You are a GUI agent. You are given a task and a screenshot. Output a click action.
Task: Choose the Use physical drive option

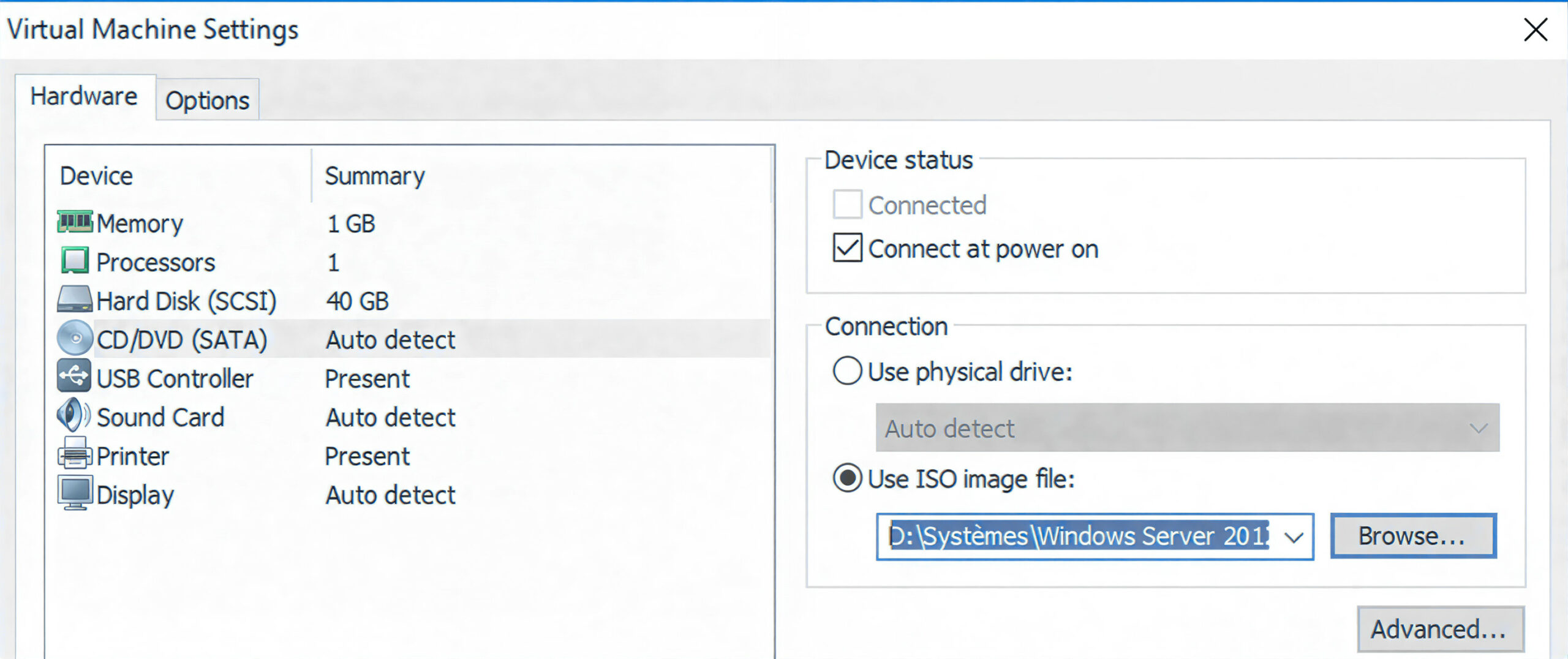(x=848, y=371)
